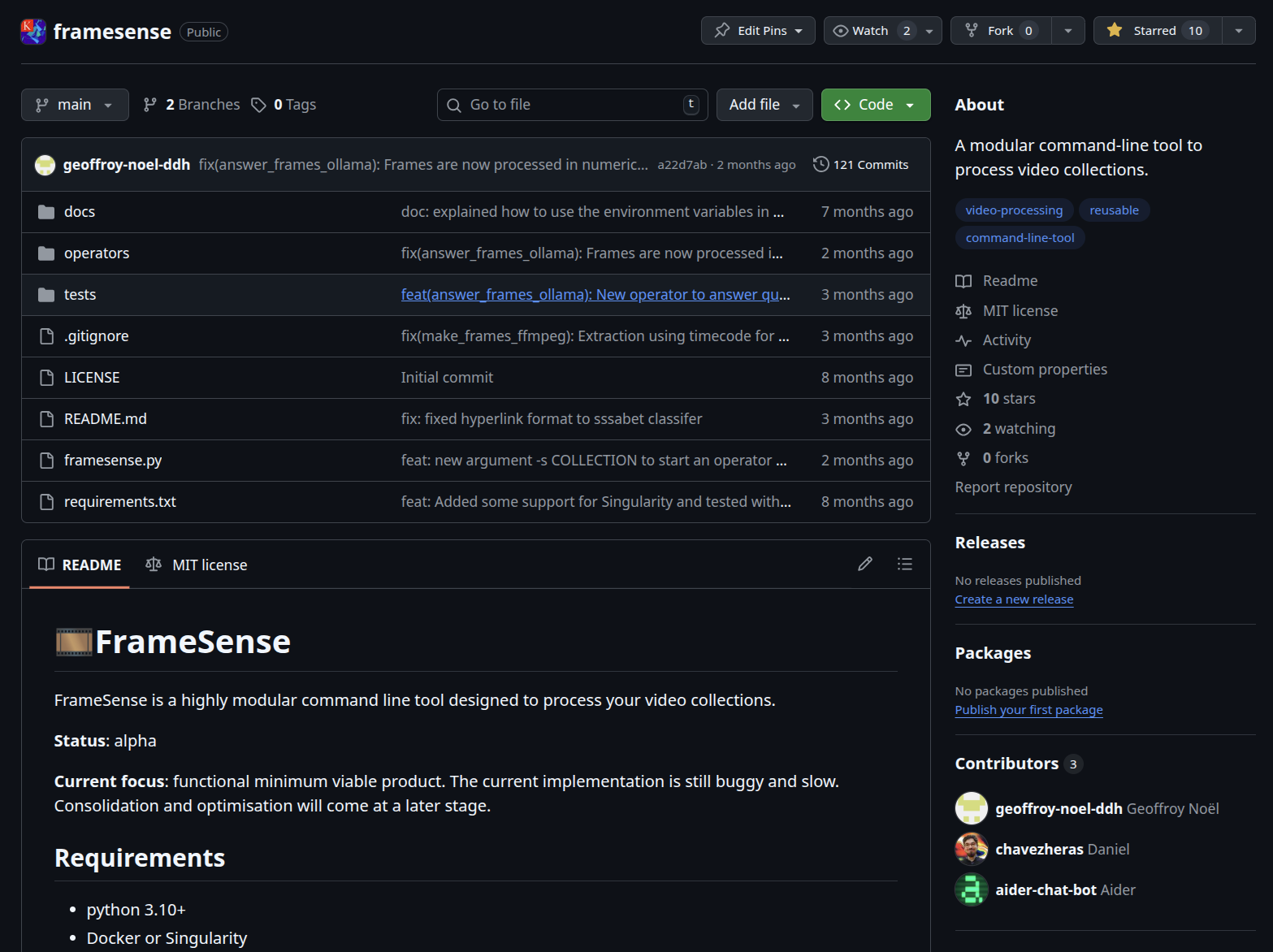Select the README tab
Image resolution: width=1273 pixels, height=952 pixels.
point(80,565)
